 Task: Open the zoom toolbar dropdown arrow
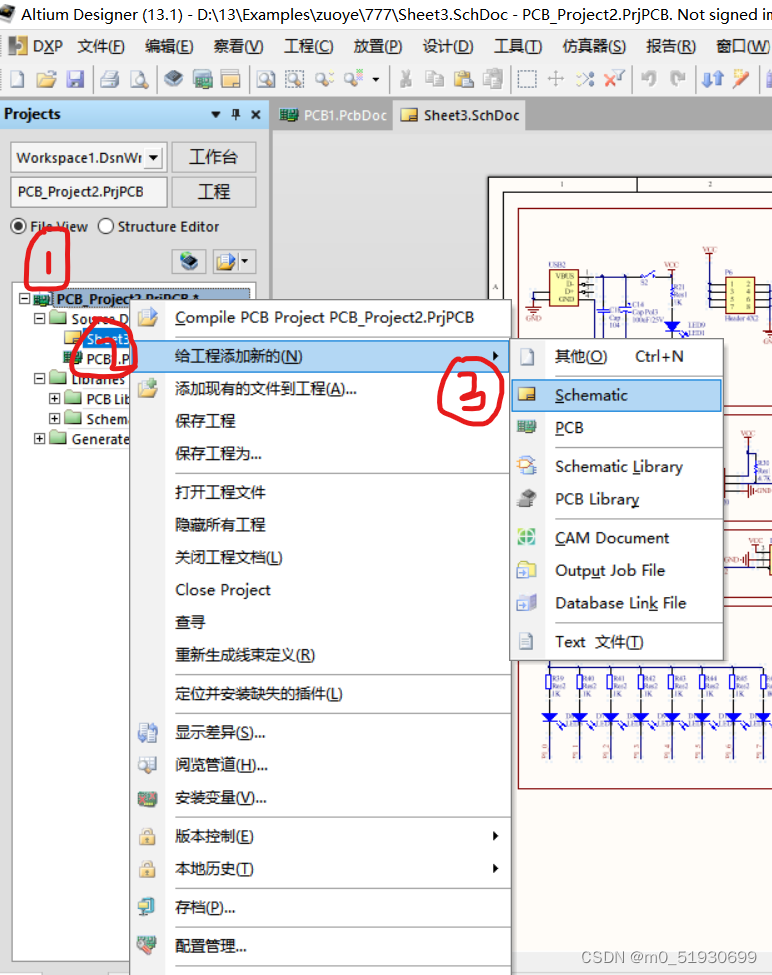coord(376,80)
